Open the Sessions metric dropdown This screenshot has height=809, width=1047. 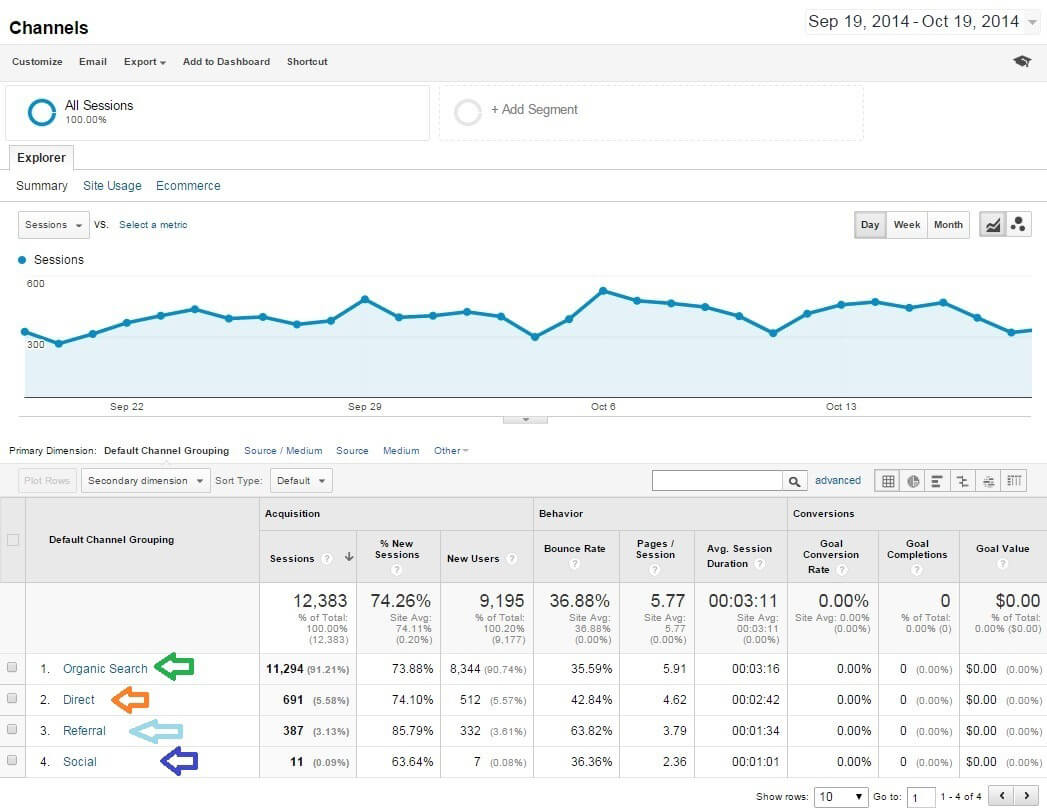coord(52,224)
